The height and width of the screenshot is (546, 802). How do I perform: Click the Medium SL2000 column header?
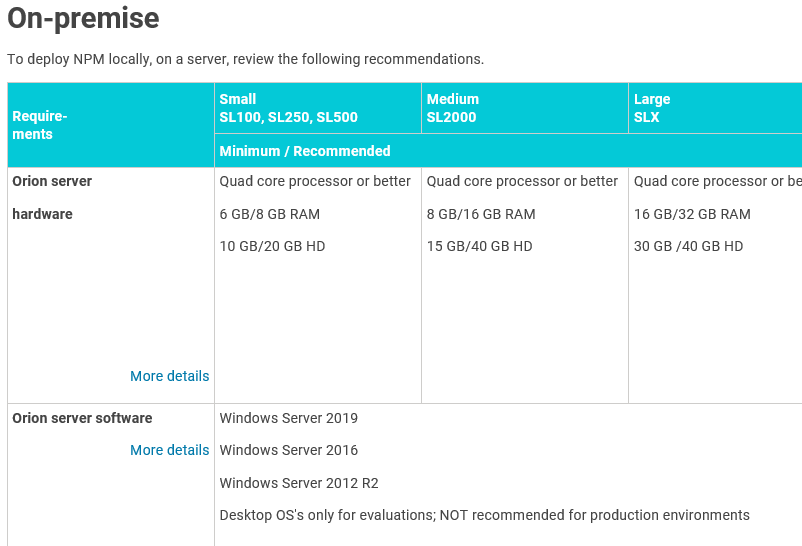click(x=452, y=108)
